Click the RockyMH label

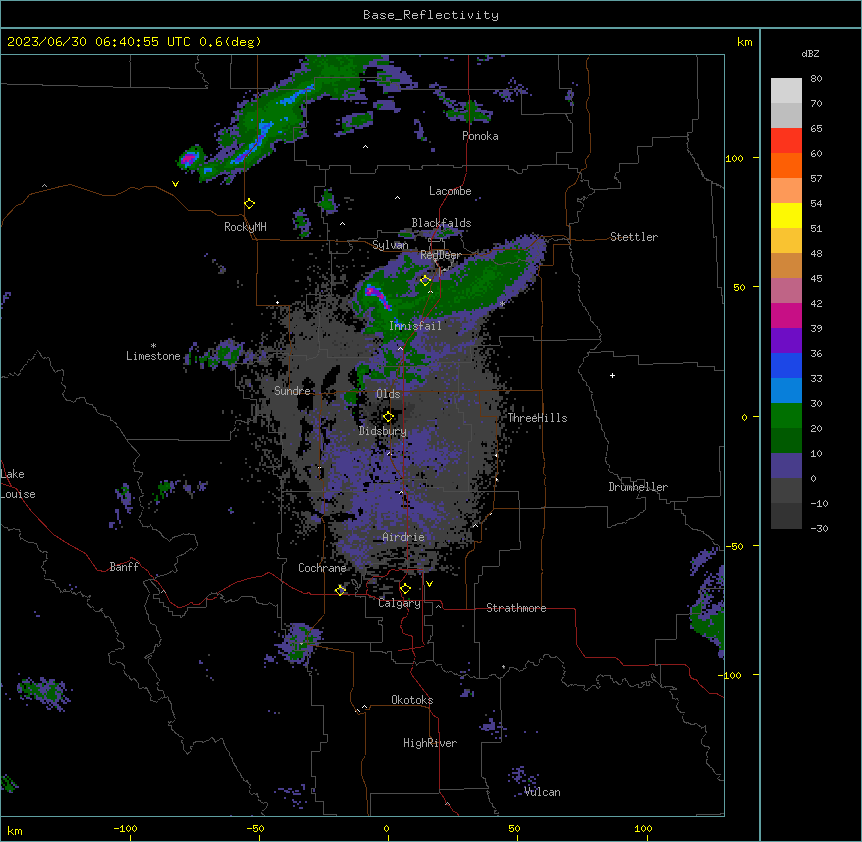click(x=245, y=227)
